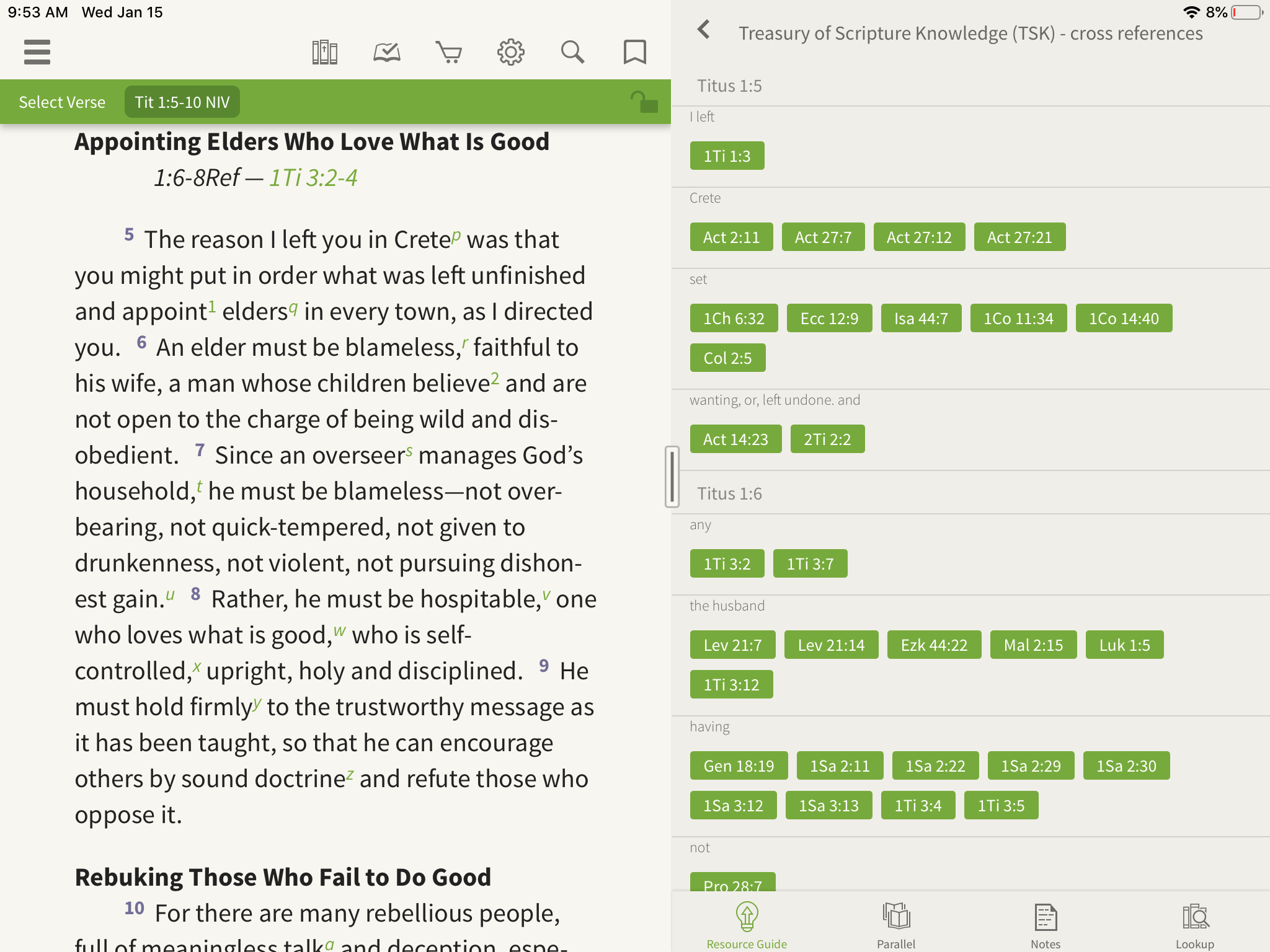Tap verse number 10 in the text
The width and height of the screenshot is (1270, 952).
[x=134, y=908]
